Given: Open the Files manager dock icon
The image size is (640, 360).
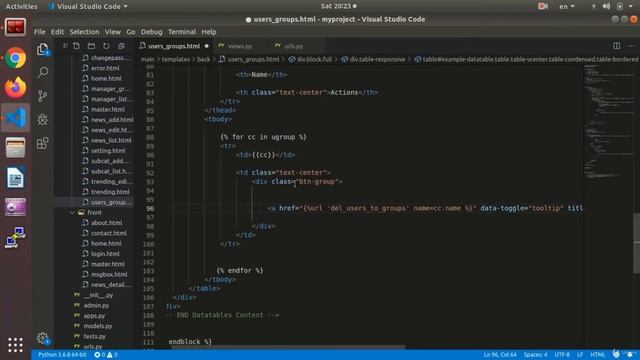Looking at the screenshot, I should click(x=16, y=147).
